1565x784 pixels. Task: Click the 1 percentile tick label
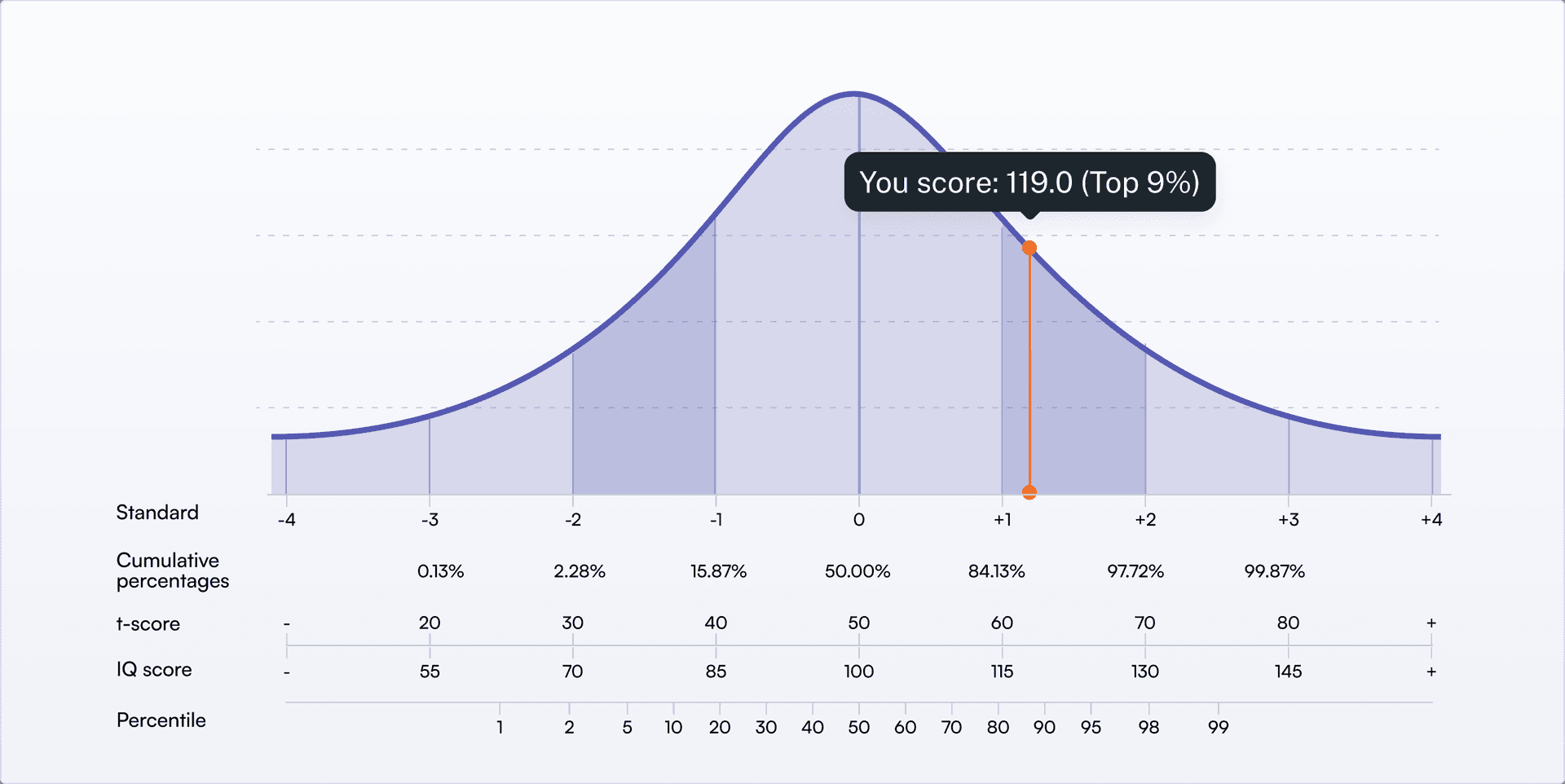(x=500, y=727)
